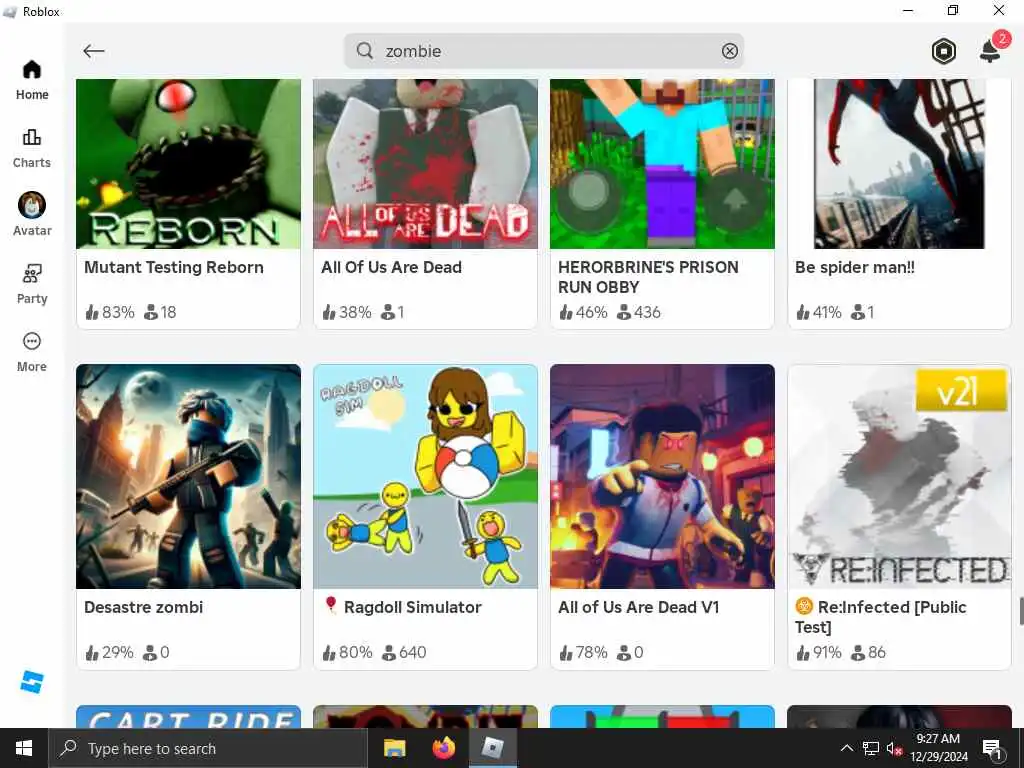Click the Desastre zombi title
Viewport: 1024px width, 768px height.
pyautogui.click(x=144, y=607)
